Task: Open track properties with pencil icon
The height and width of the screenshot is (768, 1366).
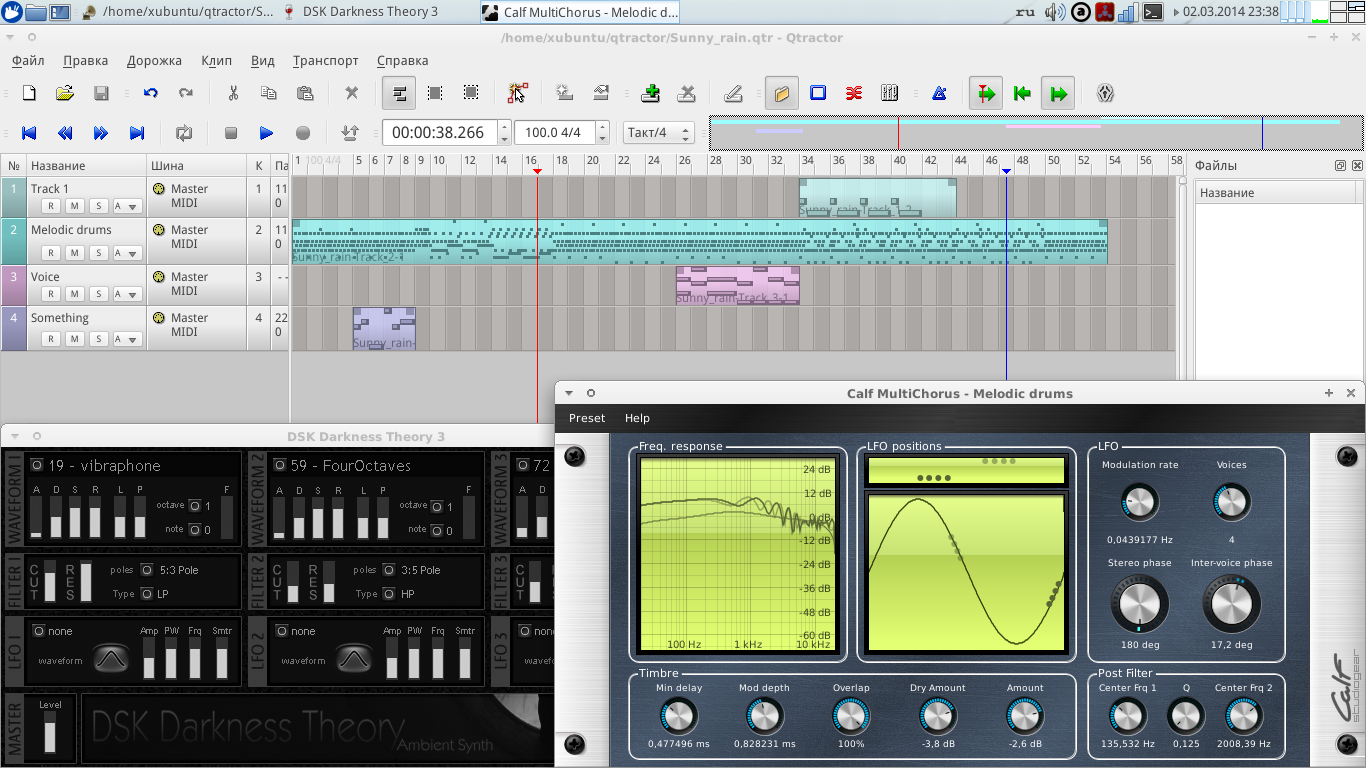Action: pyautogui.click(x=733, y=93)
